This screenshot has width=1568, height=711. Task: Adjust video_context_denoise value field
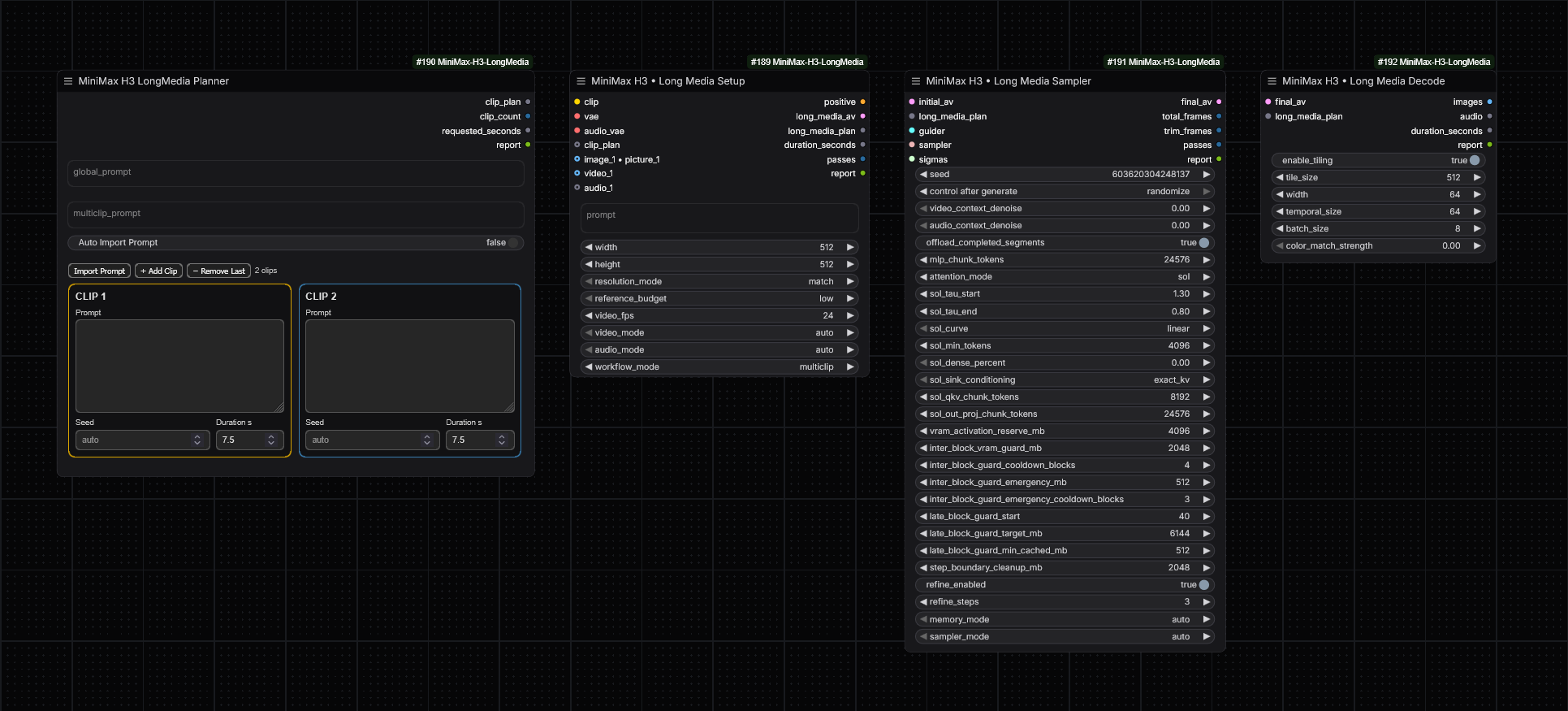pos(1065,209)
